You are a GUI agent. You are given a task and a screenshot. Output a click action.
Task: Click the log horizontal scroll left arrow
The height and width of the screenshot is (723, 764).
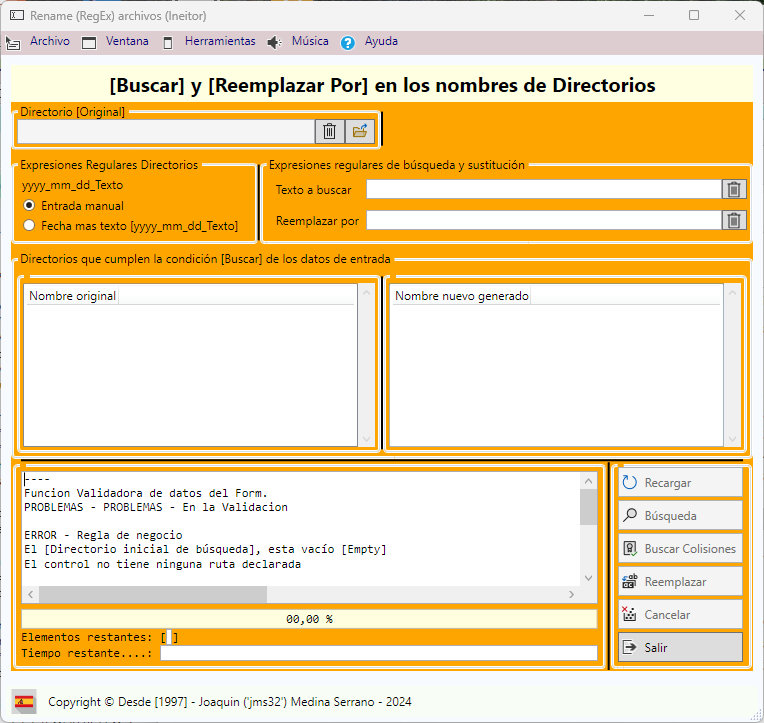[x=31, y=594]
